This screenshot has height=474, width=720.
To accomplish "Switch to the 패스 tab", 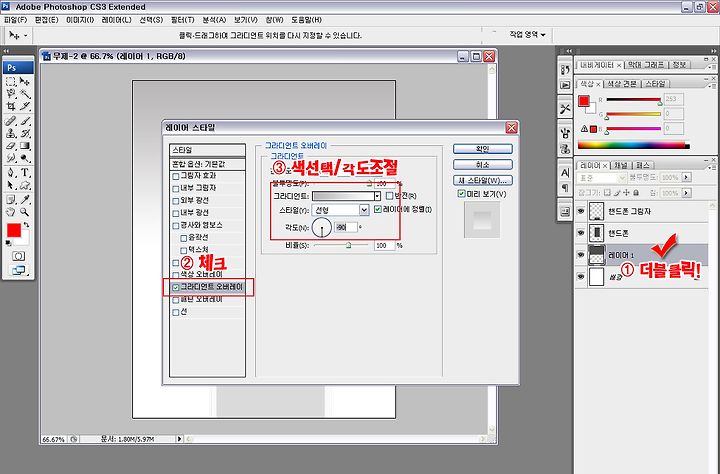I will point(643,165).
